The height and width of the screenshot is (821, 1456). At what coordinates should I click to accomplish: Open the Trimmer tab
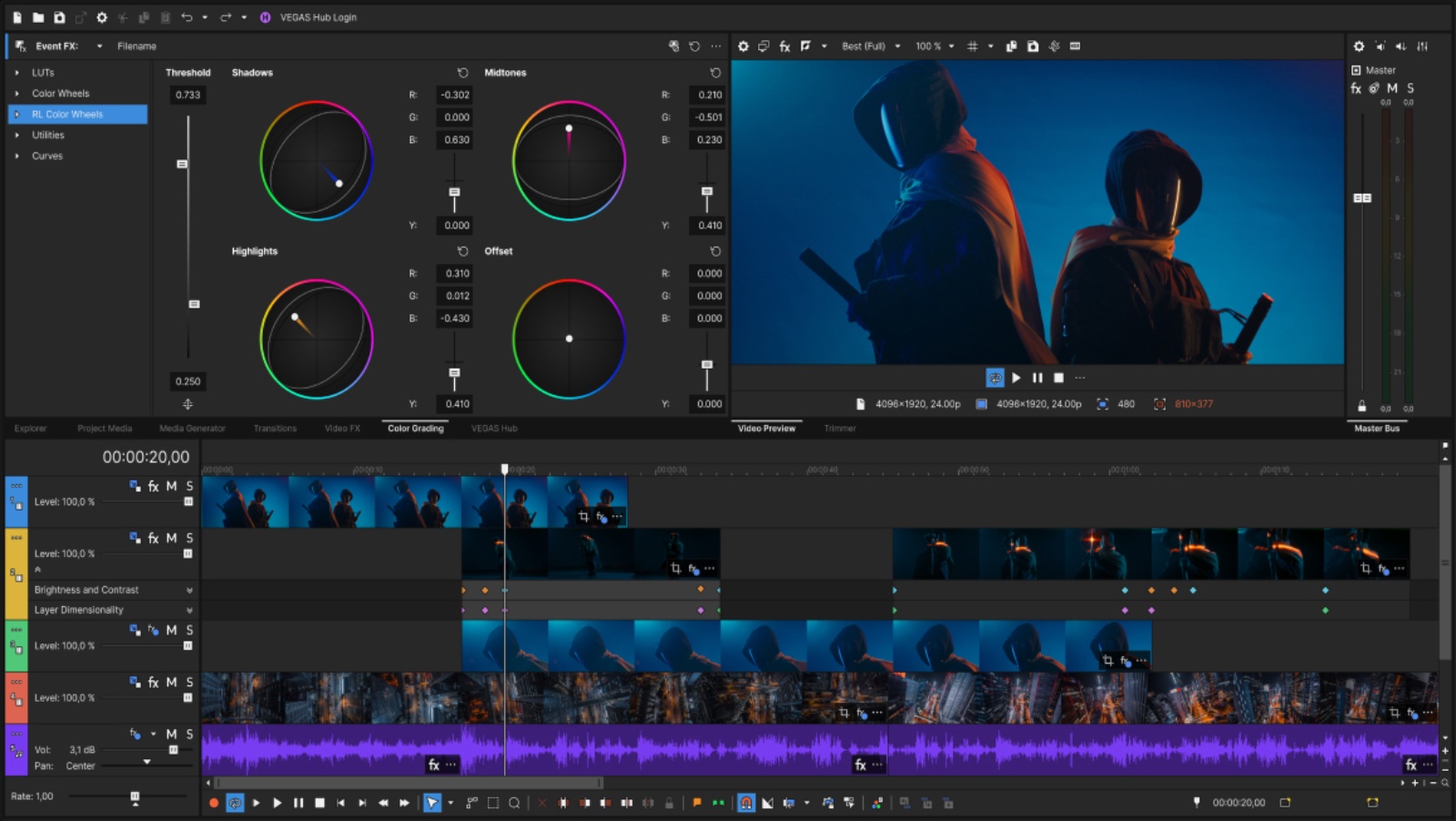pyautogui.click(x=839, y=428)
